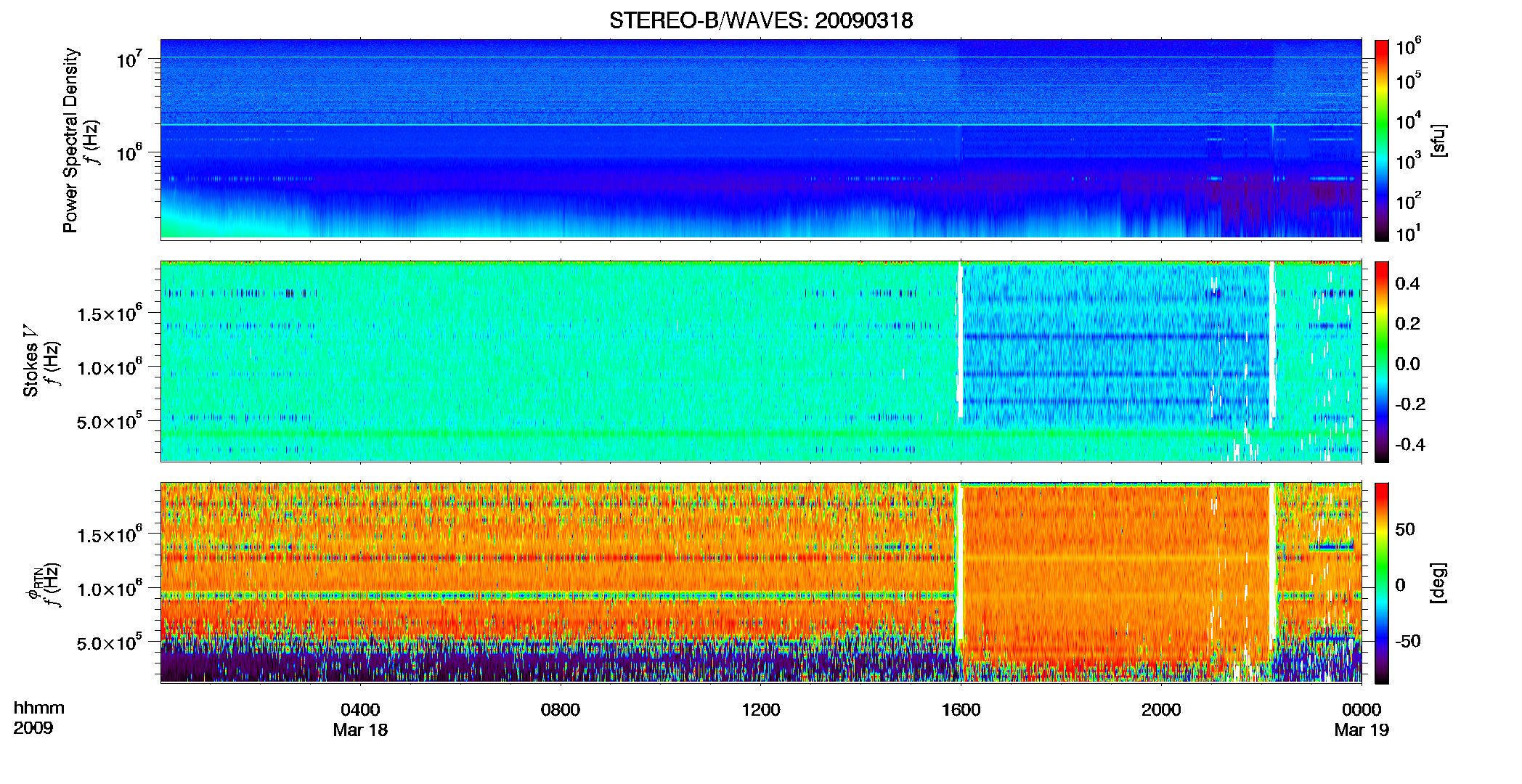Click the 1600 time axis label
1522x784 pixels.
(x=961, y=710)
